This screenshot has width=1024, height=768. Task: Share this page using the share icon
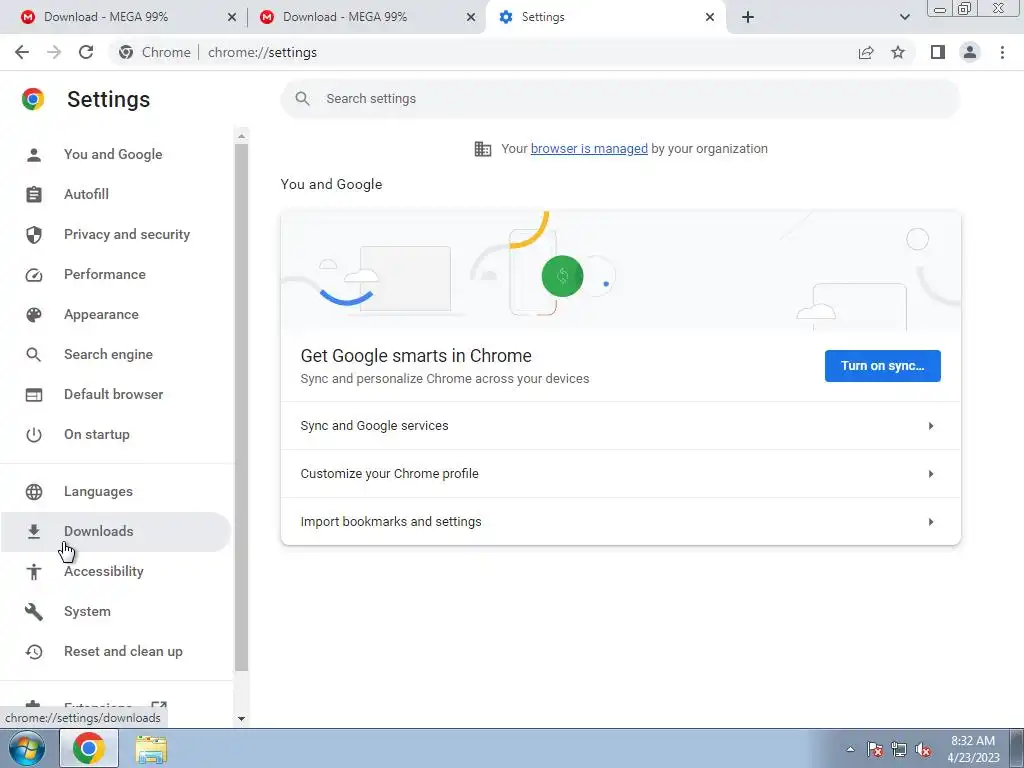[866, 52]
